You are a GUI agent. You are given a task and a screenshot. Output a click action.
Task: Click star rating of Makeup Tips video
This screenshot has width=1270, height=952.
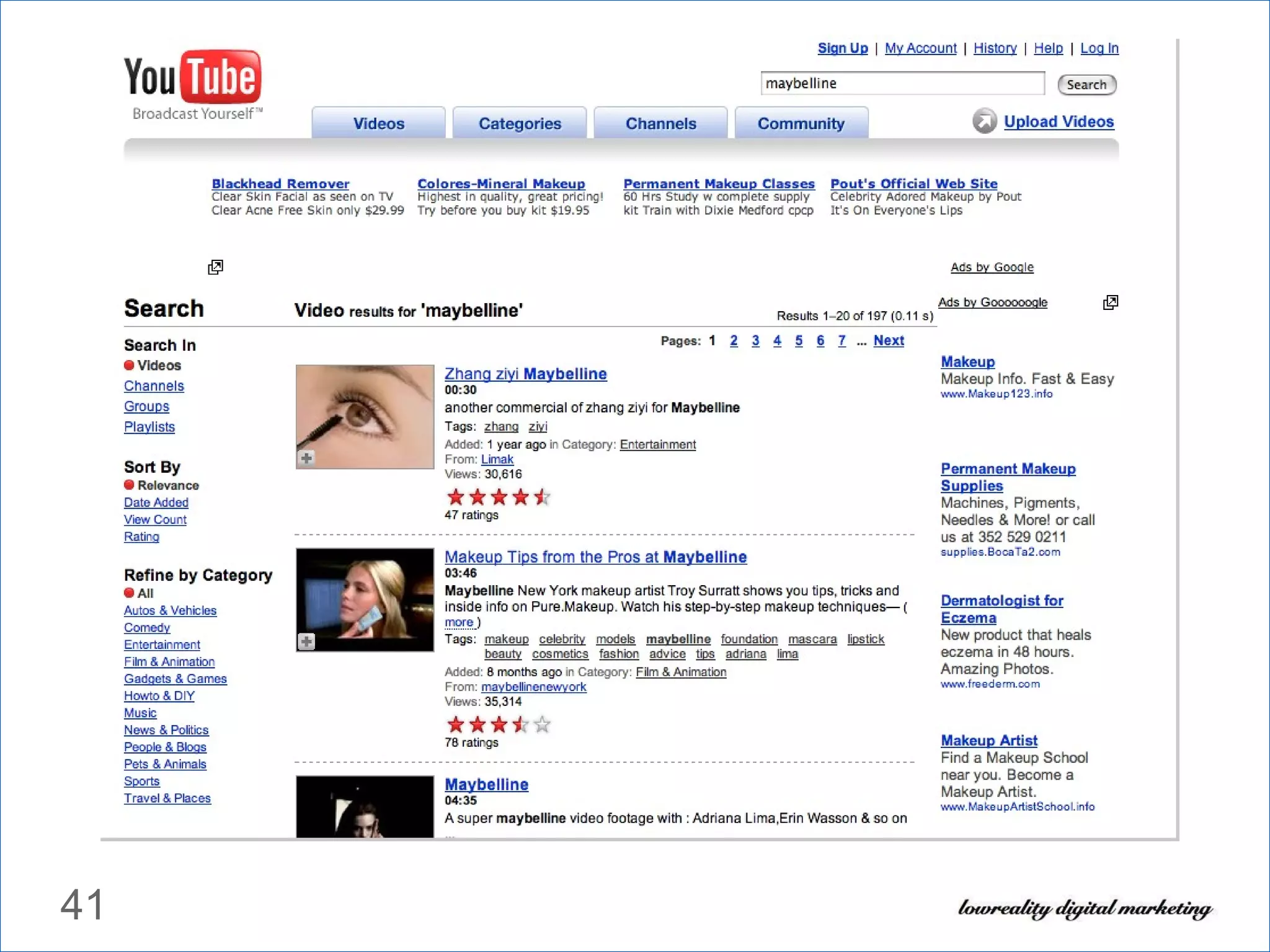[498, 725]
